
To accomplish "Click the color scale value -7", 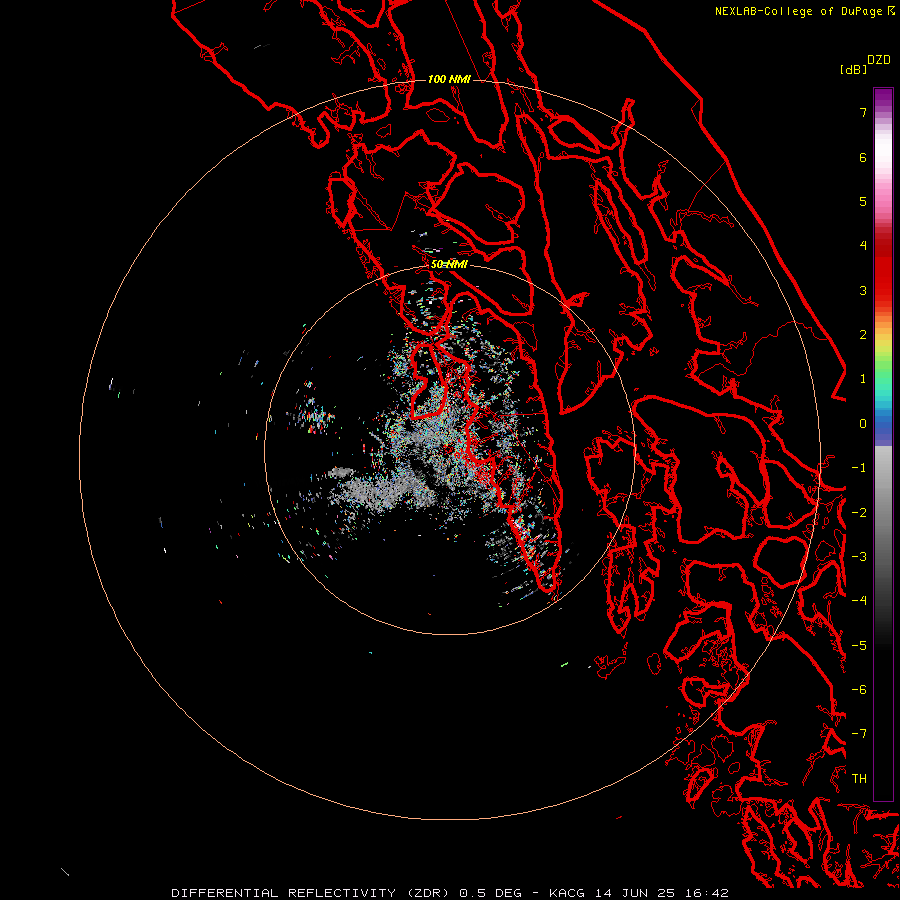I will [859, 734].
